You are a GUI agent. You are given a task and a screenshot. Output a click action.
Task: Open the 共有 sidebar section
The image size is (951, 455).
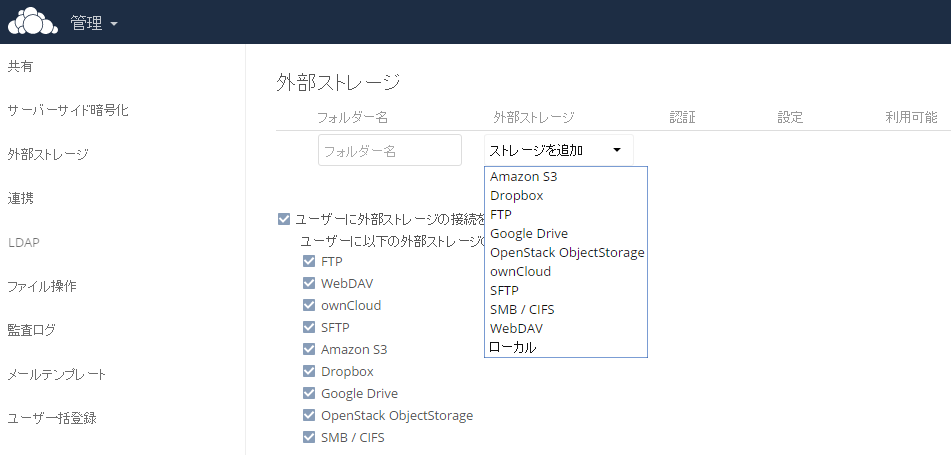point(20,67)
